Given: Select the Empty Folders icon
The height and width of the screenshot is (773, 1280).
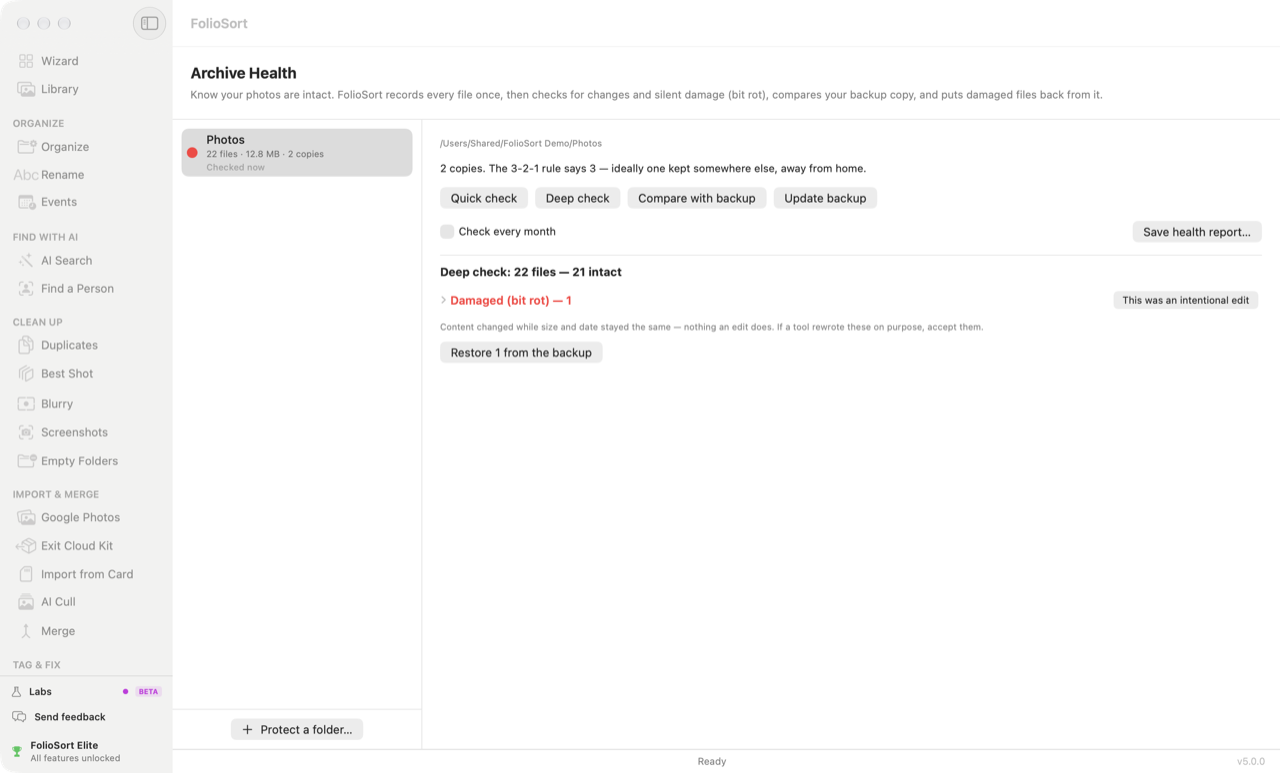Looking at the screenshot, I should [26, 461].
